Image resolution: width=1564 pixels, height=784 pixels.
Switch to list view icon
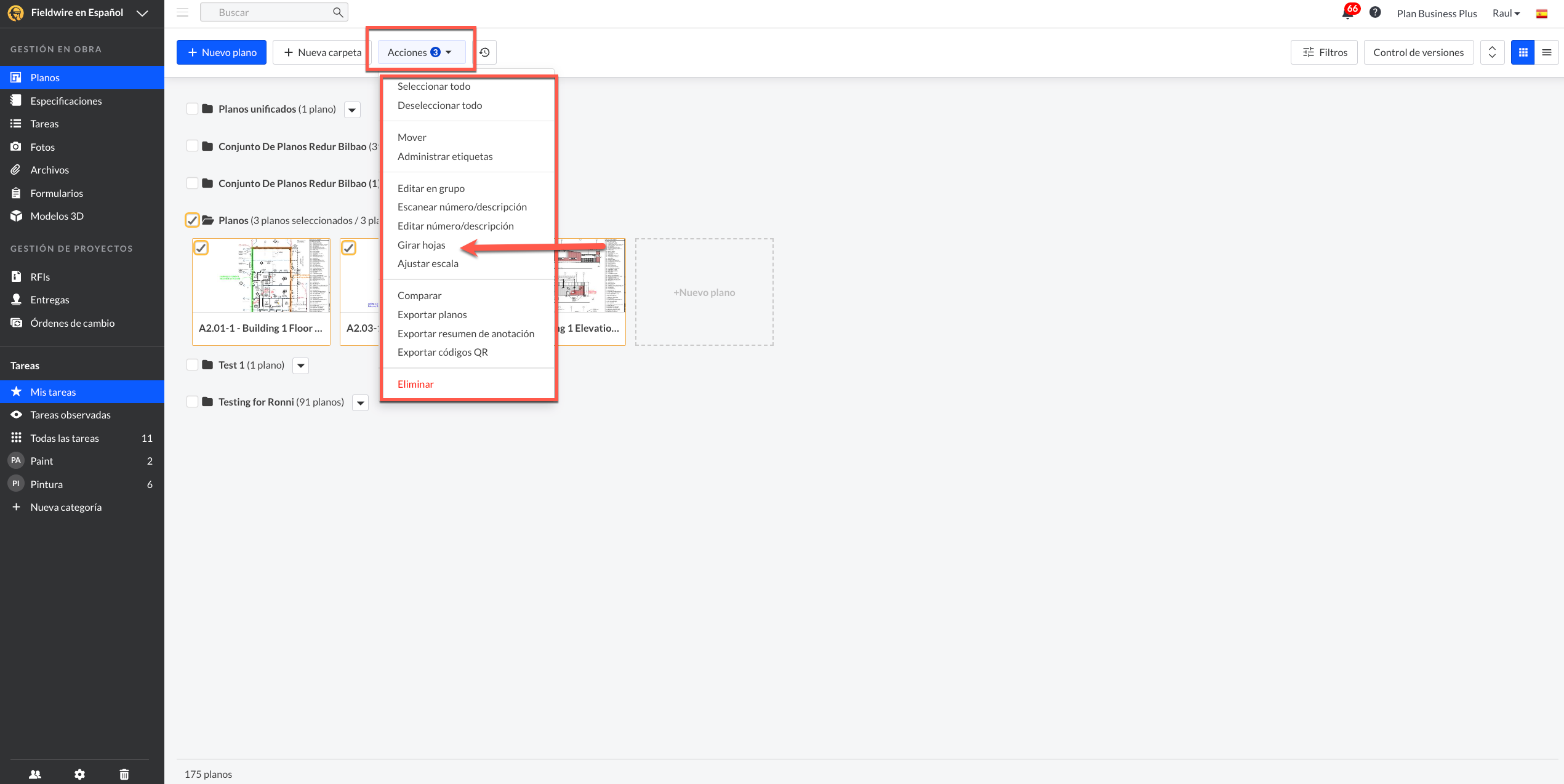[1547, 52]
